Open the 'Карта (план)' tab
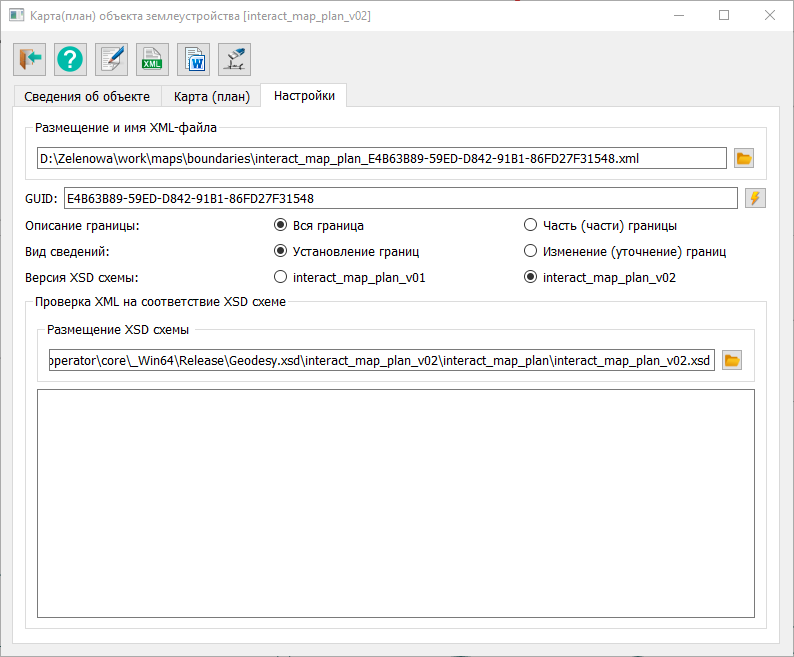 pyautogui.click(x=211, y=96)
